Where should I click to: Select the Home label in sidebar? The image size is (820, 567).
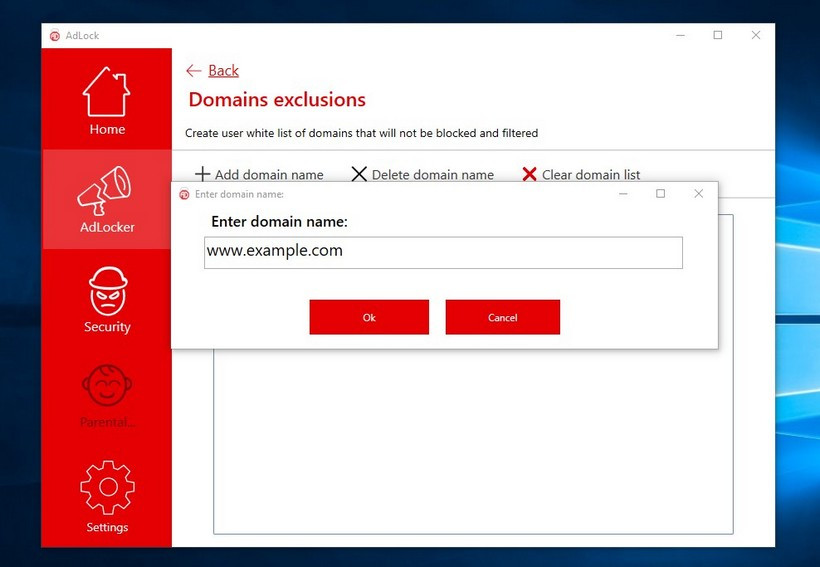point(107,129)
